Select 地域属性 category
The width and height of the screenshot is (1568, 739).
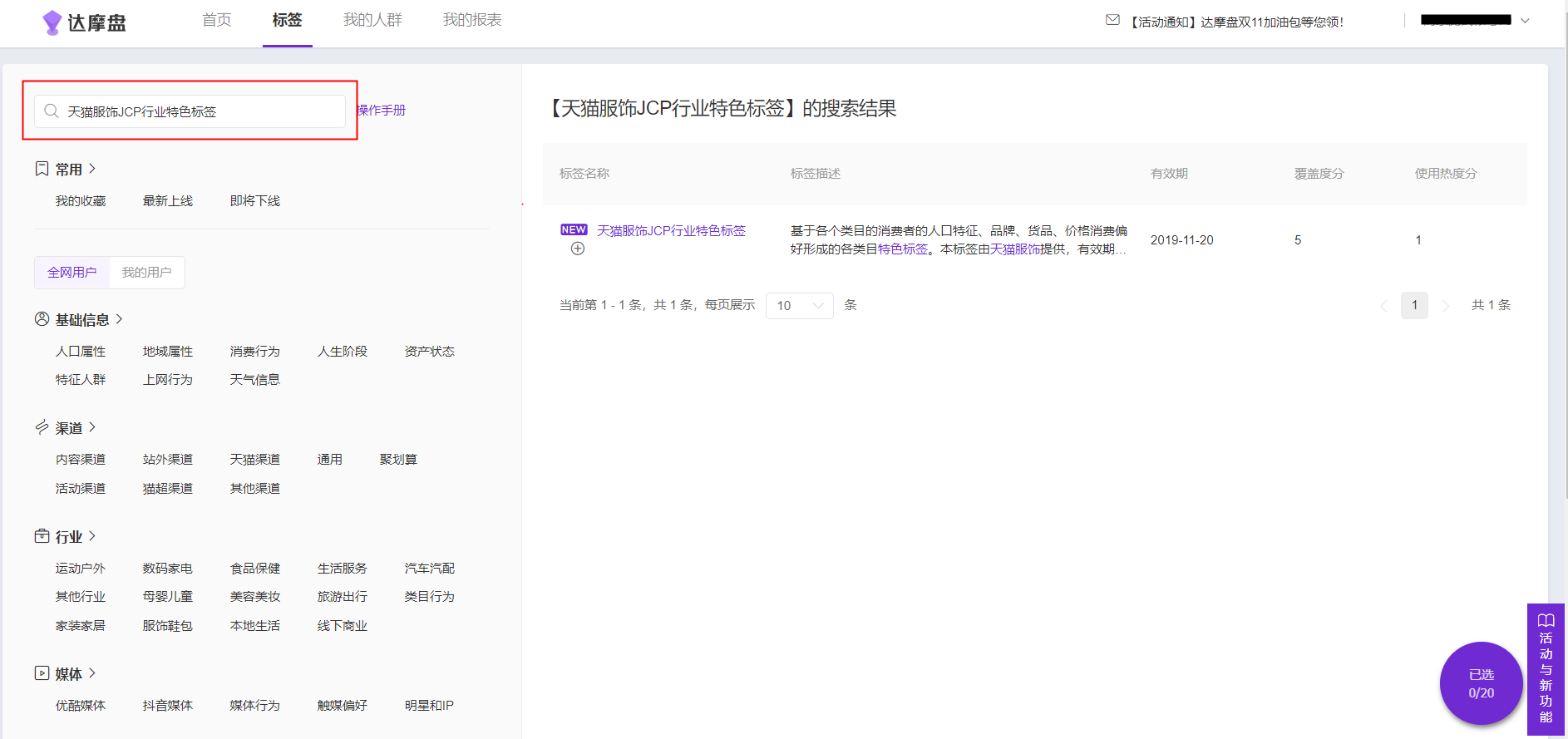(168, 352)
